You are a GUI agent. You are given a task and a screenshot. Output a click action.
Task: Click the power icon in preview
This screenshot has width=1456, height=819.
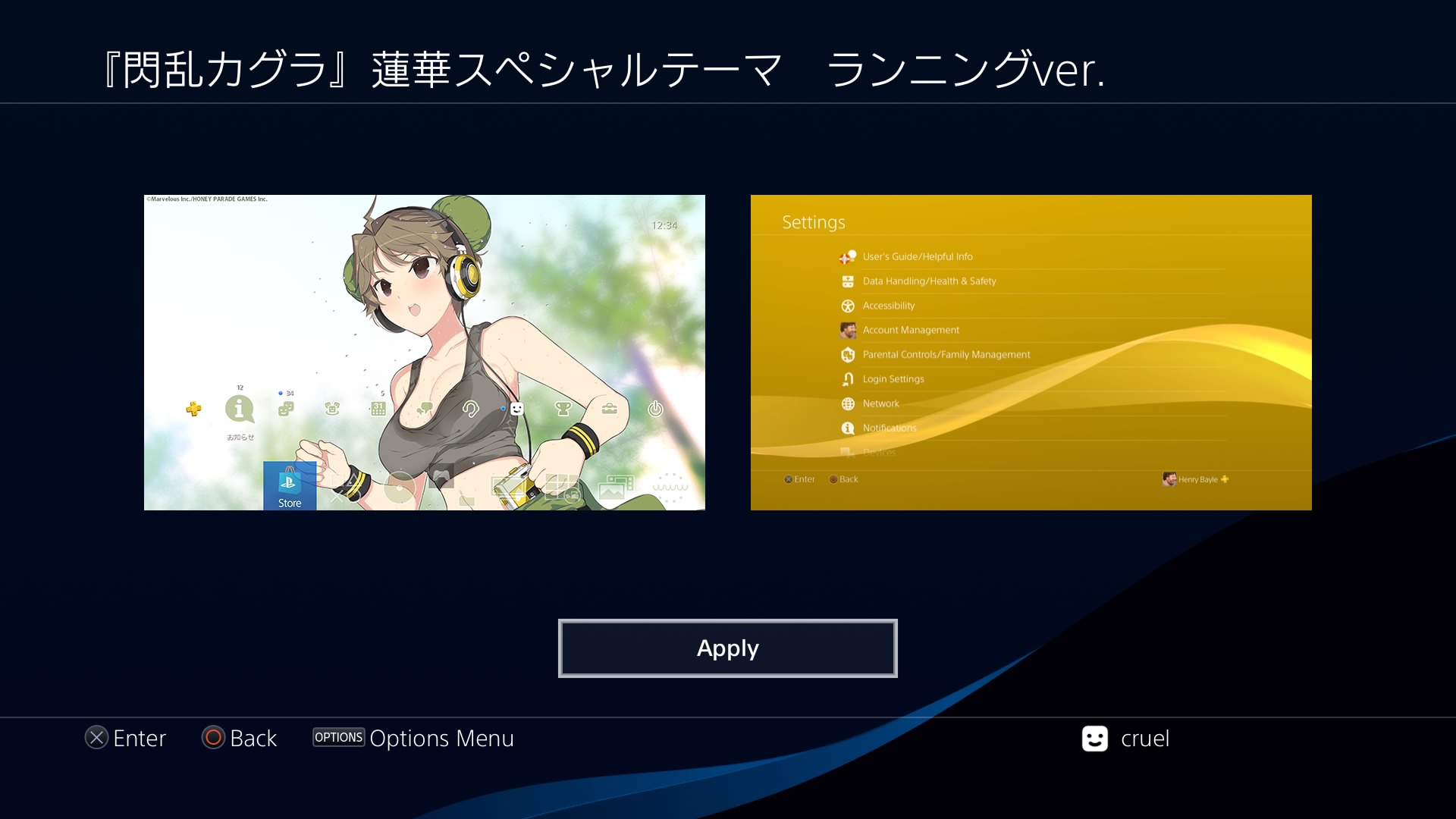(655, 409)
